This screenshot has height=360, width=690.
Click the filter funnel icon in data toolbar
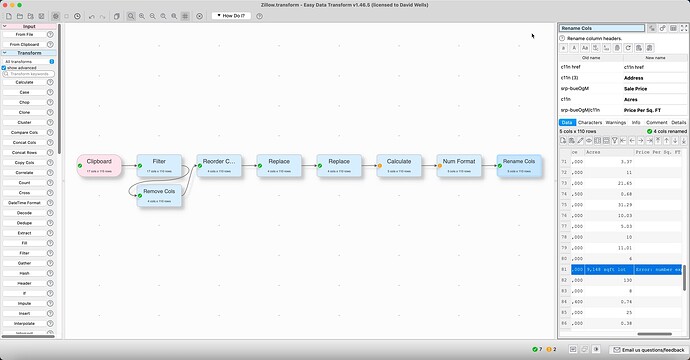pos(615,140)
